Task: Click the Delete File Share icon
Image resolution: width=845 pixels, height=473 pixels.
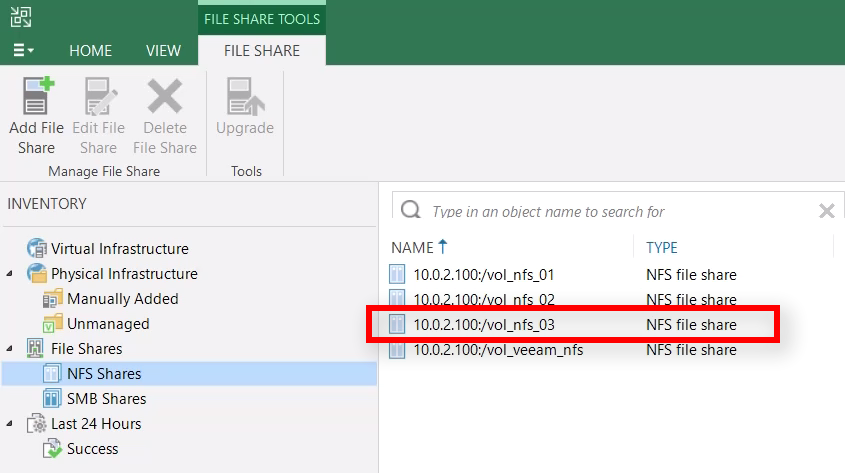Action: pyautogui.click(x=164, y=98)
